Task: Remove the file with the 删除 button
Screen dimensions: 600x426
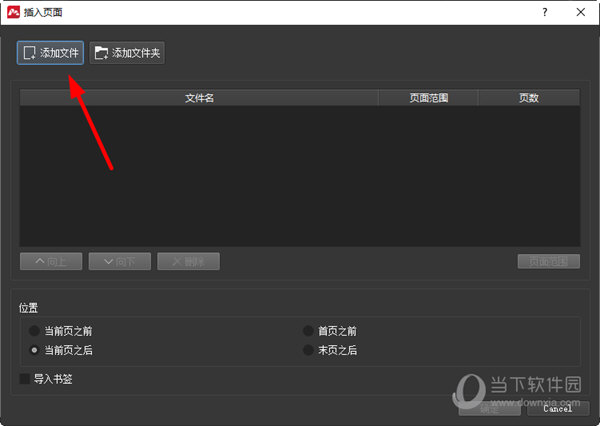Action: [x=188, y=261]
